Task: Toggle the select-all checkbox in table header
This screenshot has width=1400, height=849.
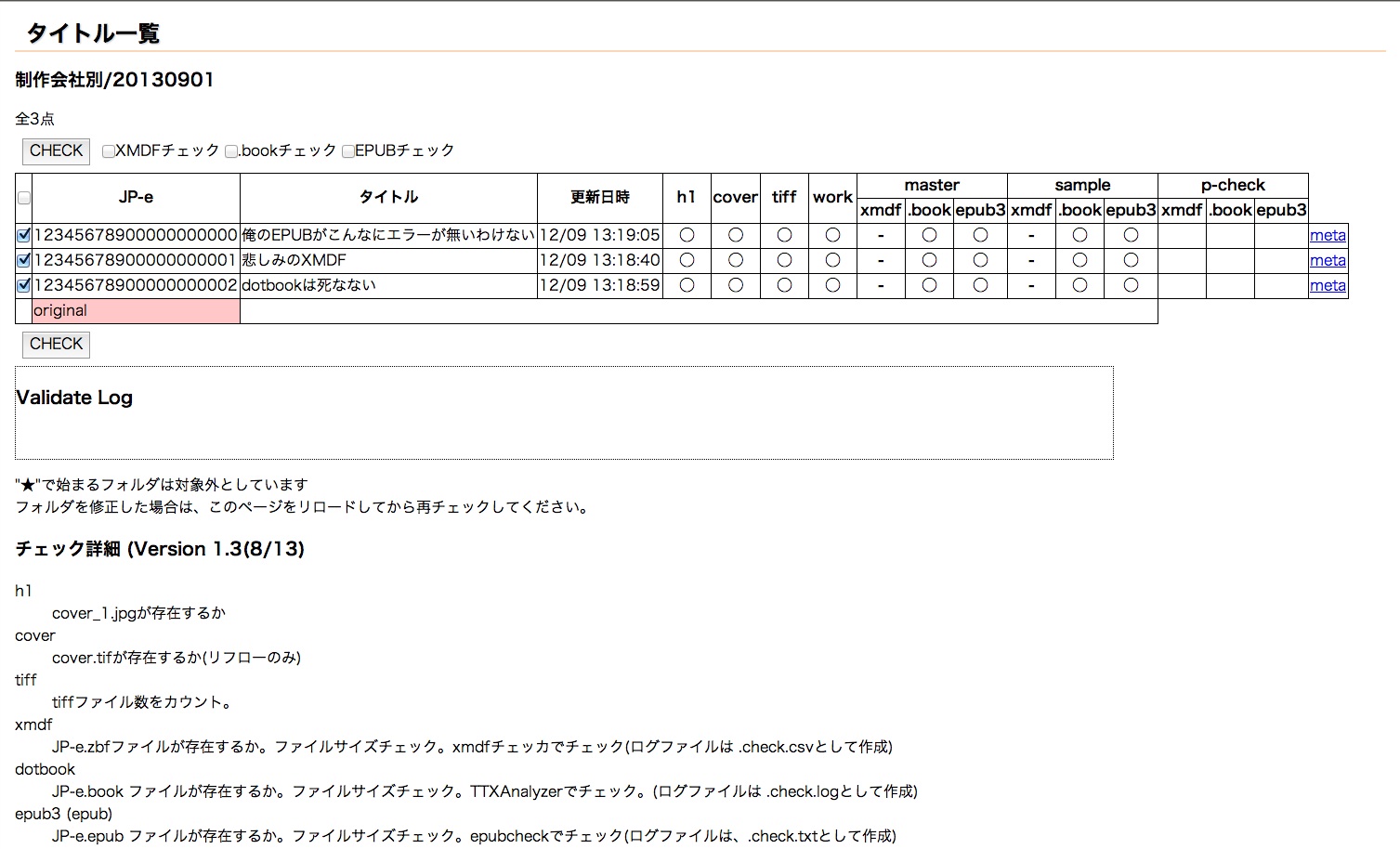Action: pyautogui.click(x=24, y=198)
